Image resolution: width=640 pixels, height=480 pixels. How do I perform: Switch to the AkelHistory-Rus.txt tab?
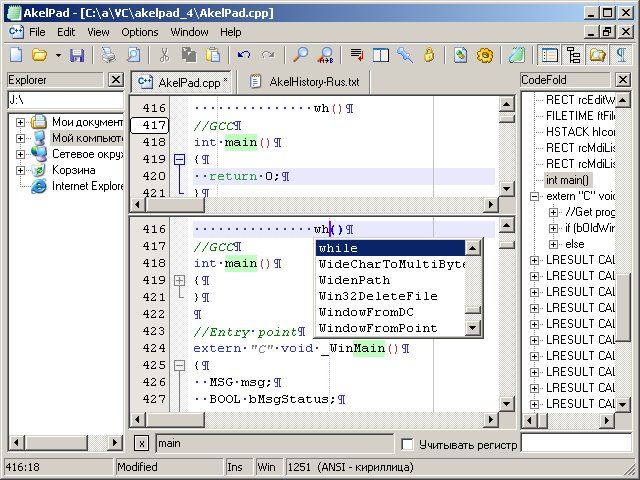coord(304,82)
